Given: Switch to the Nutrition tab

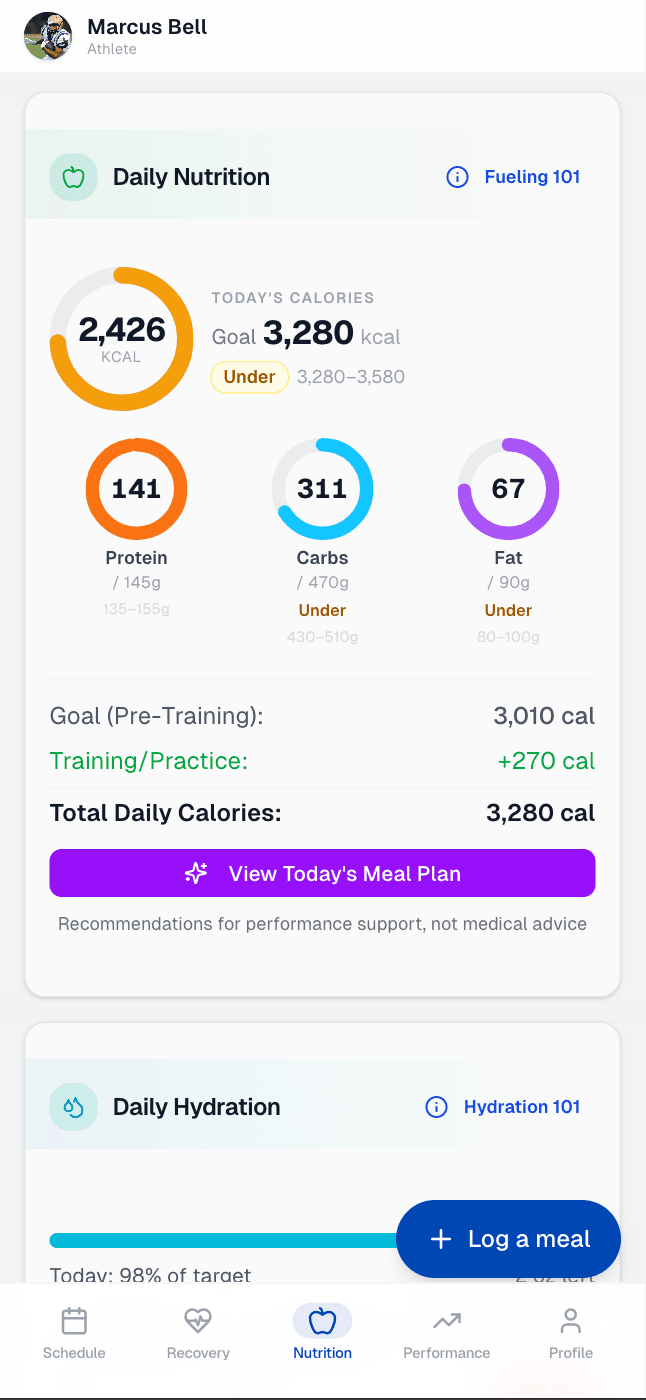Looking at the screenshot, I should click(x=322, y=1332).
